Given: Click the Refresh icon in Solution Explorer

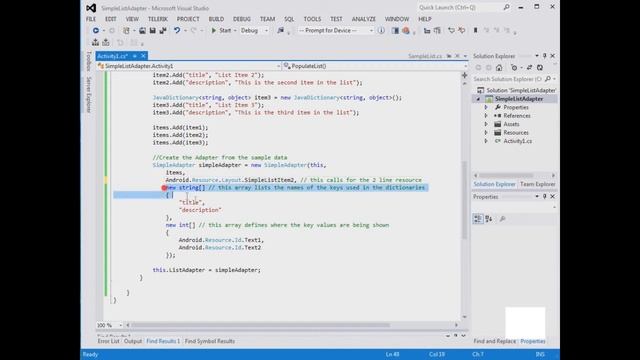Looking at the screenshot, I should point(540,68).
